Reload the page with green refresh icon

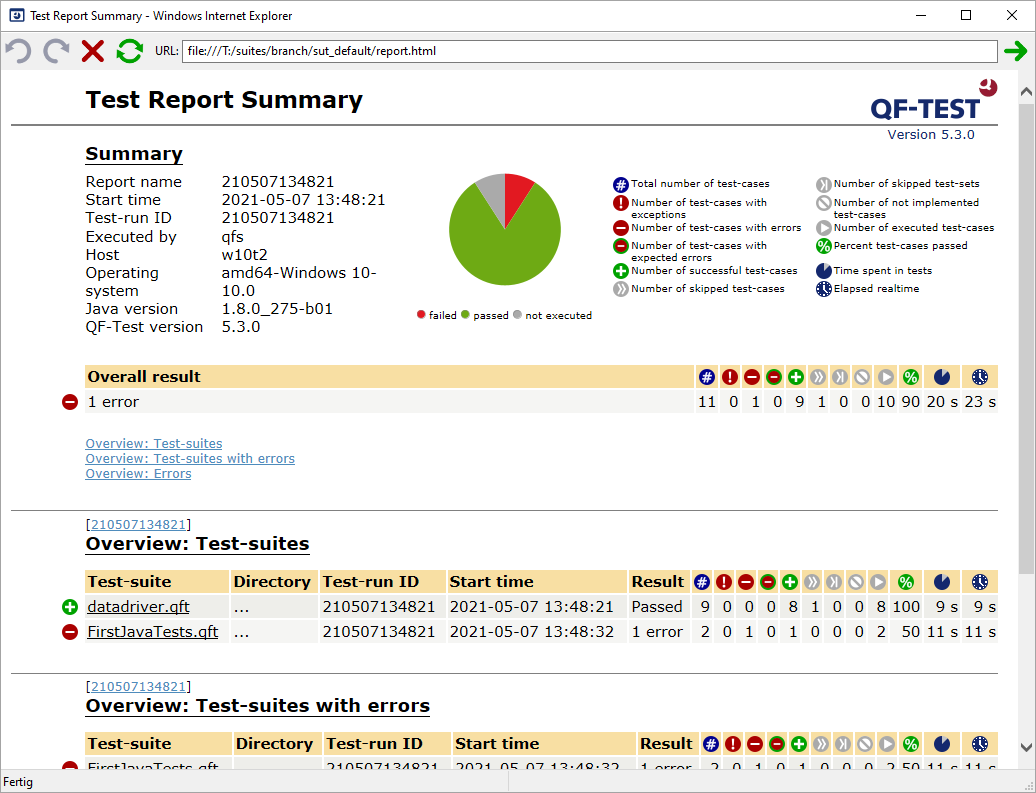(x=130, y=51)
